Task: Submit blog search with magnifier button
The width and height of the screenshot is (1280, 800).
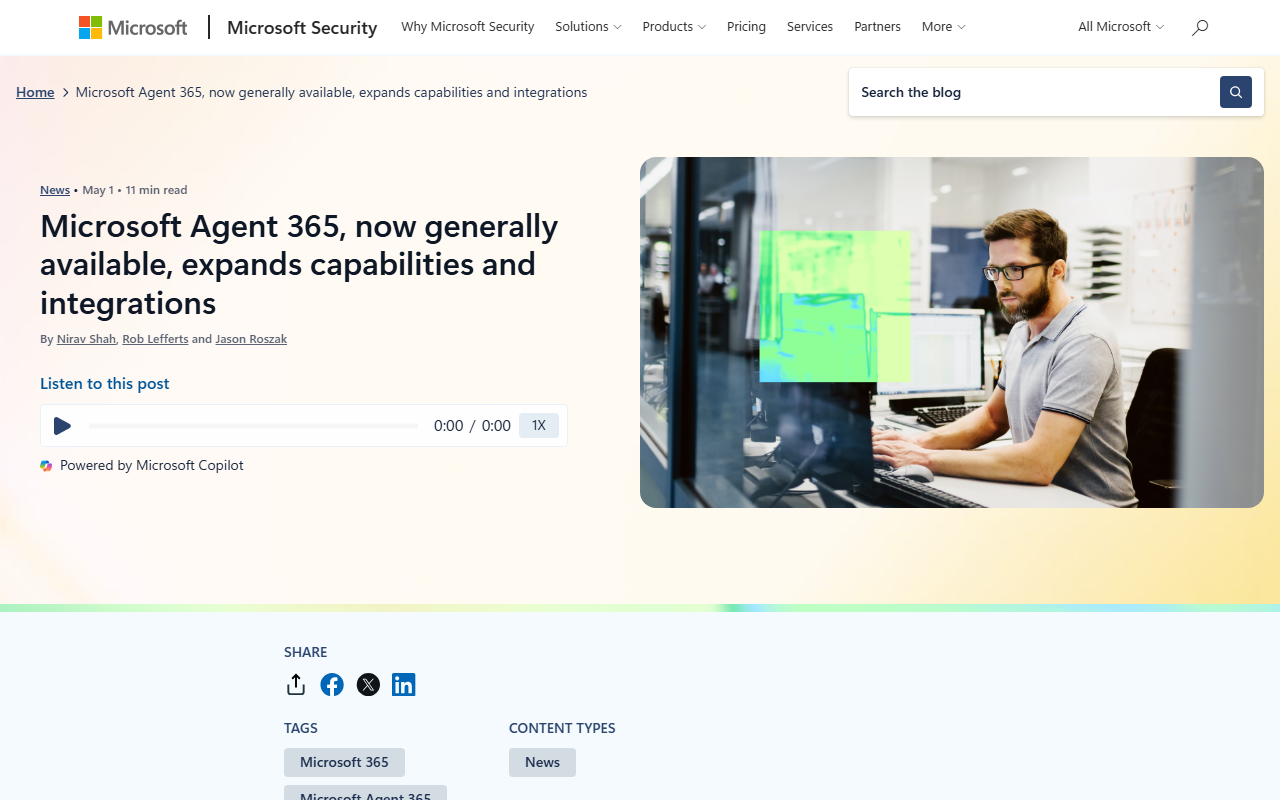Action: pyautogui.click(x=1236, y=92)
